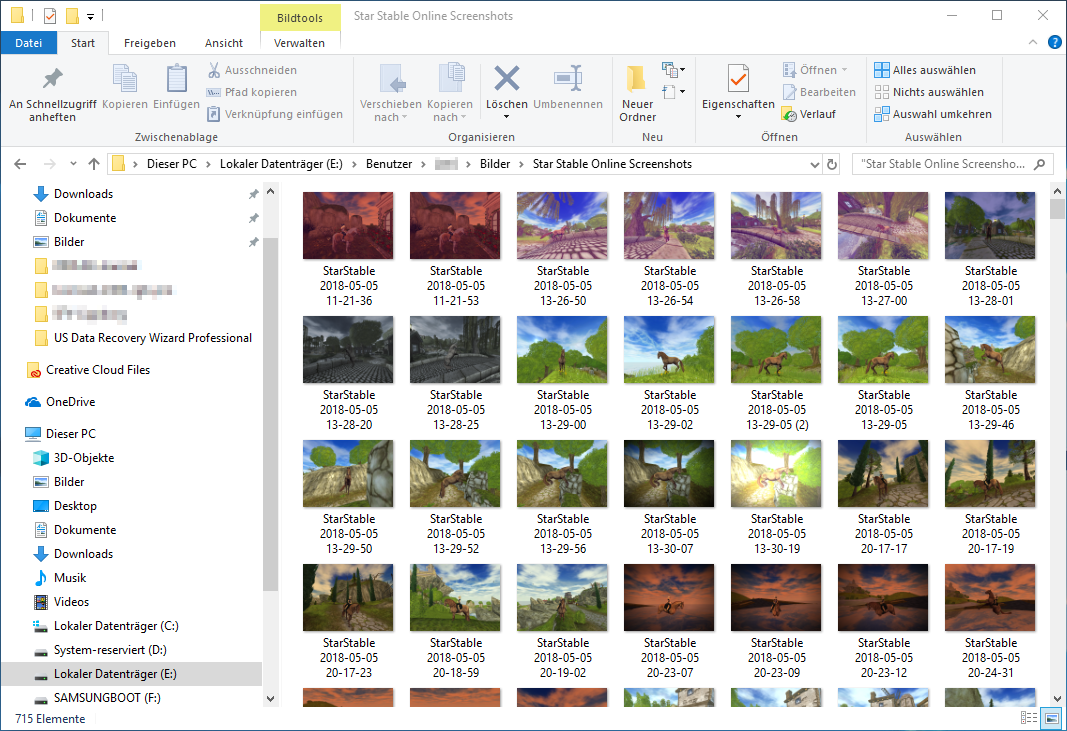Image resolution: width=1067 pixels, height=731 pixels.
Task: Click the Umbenennen rename icon
Action: click(x=568, y=79)
